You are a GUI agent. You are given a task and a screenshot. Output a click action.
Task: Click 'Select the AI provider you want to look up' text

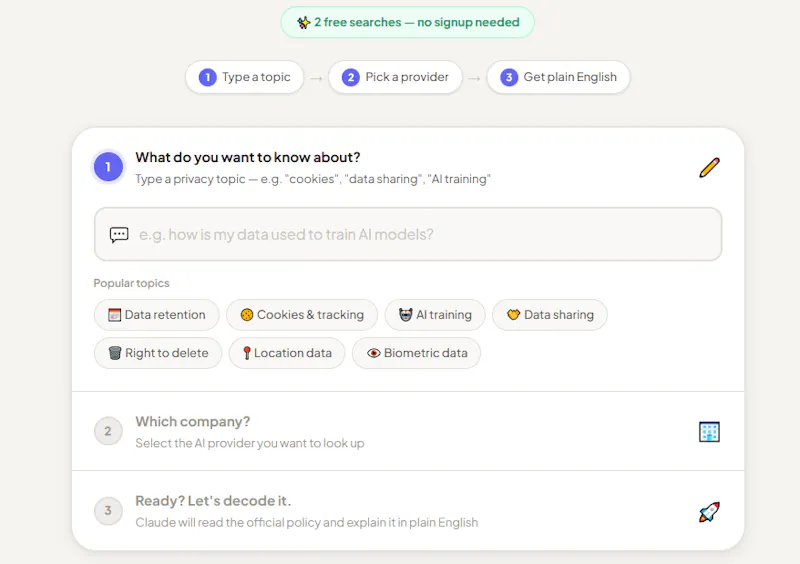[x=250, y=443]
